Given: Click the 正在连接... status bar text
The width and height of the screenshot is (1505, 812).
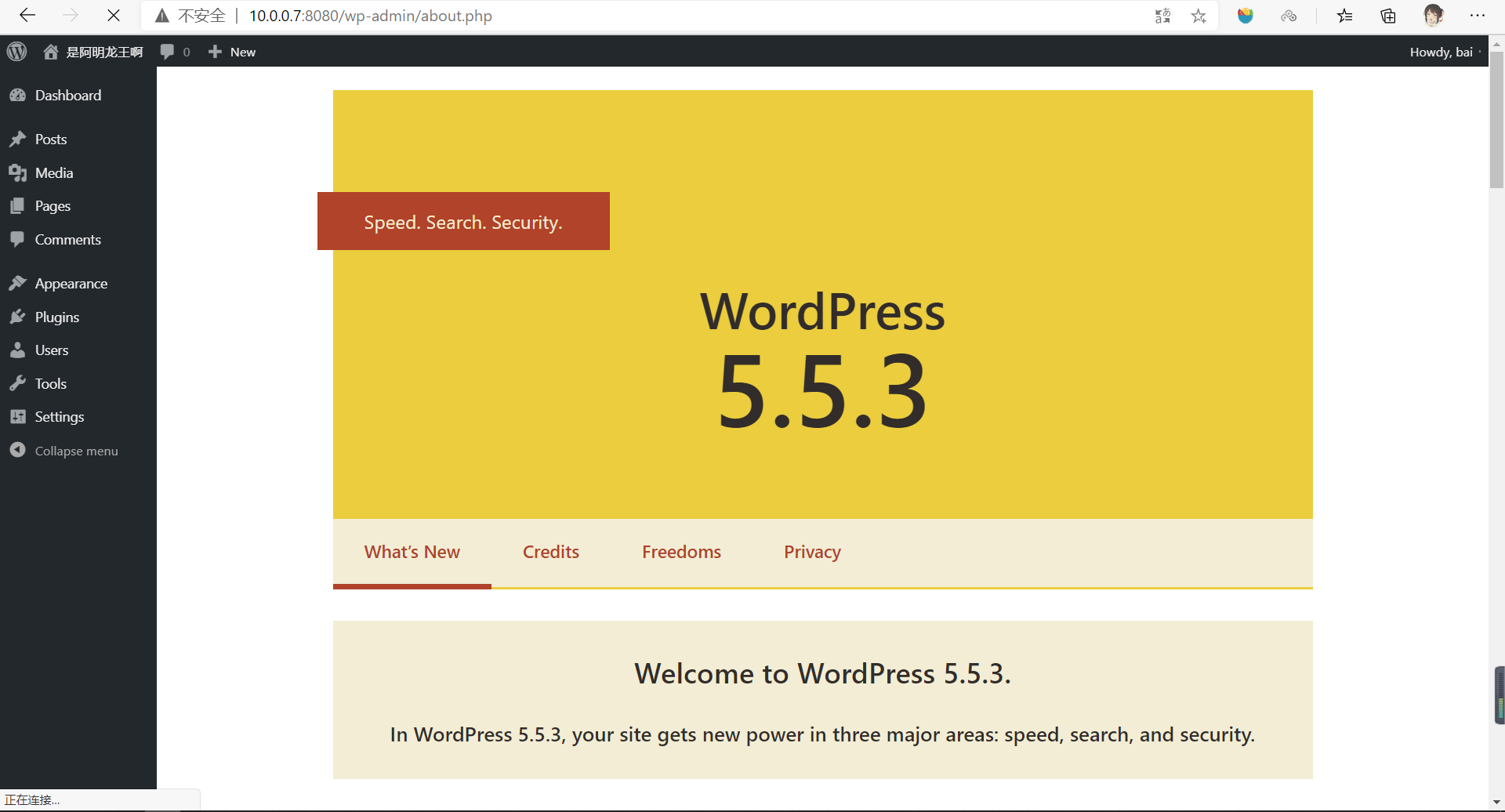Looking at the screenshot, I should 32,800.
